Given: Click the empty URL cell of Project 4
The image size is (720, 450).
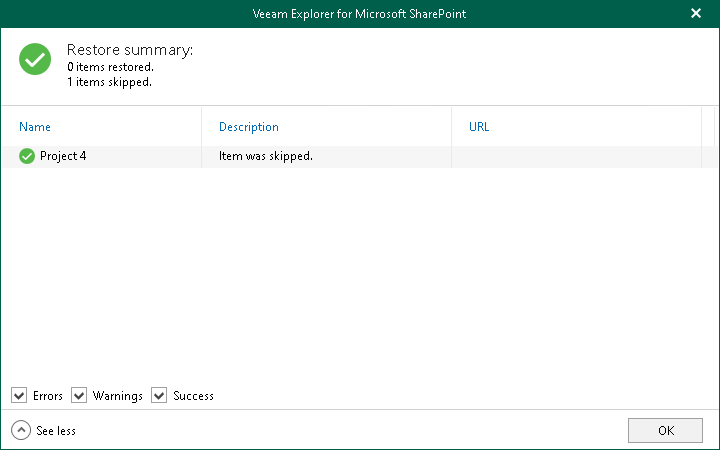Looking at the screenshot, I should (x=575, y=156).
